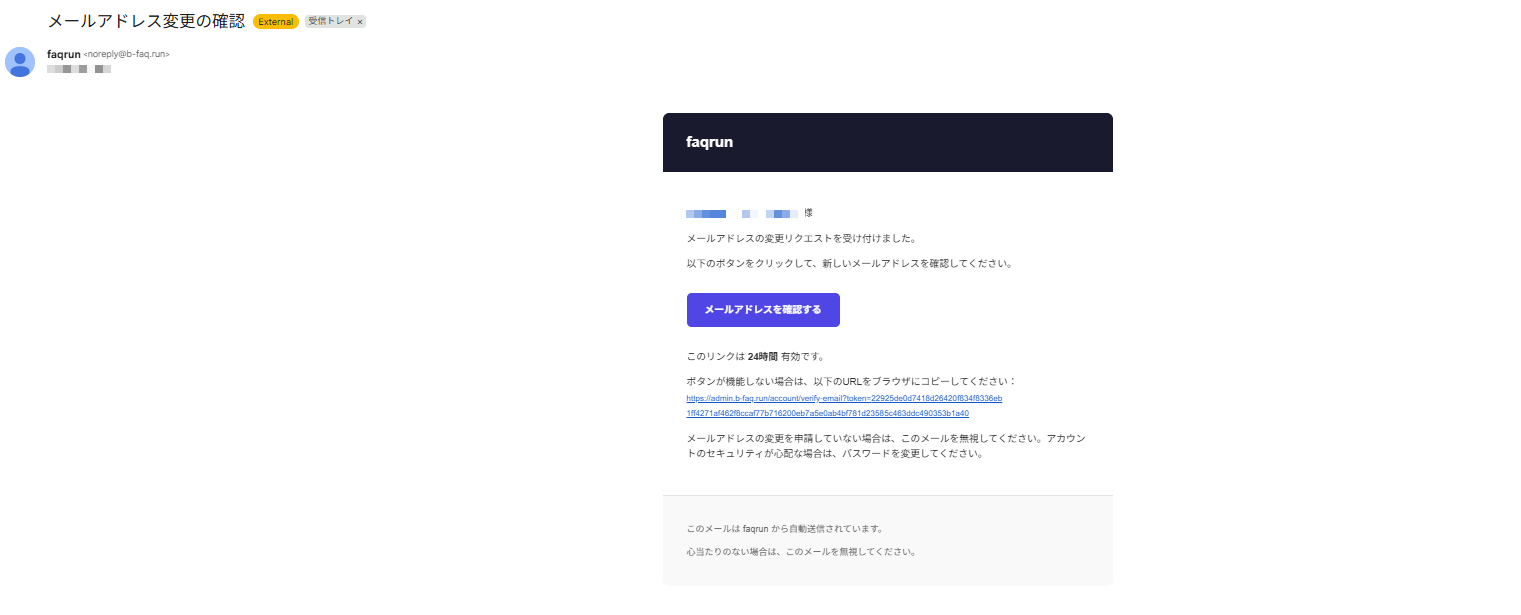1521x615 pixels.
Task: Click the noreply@b-faq.run sender address
Action: 126,54
